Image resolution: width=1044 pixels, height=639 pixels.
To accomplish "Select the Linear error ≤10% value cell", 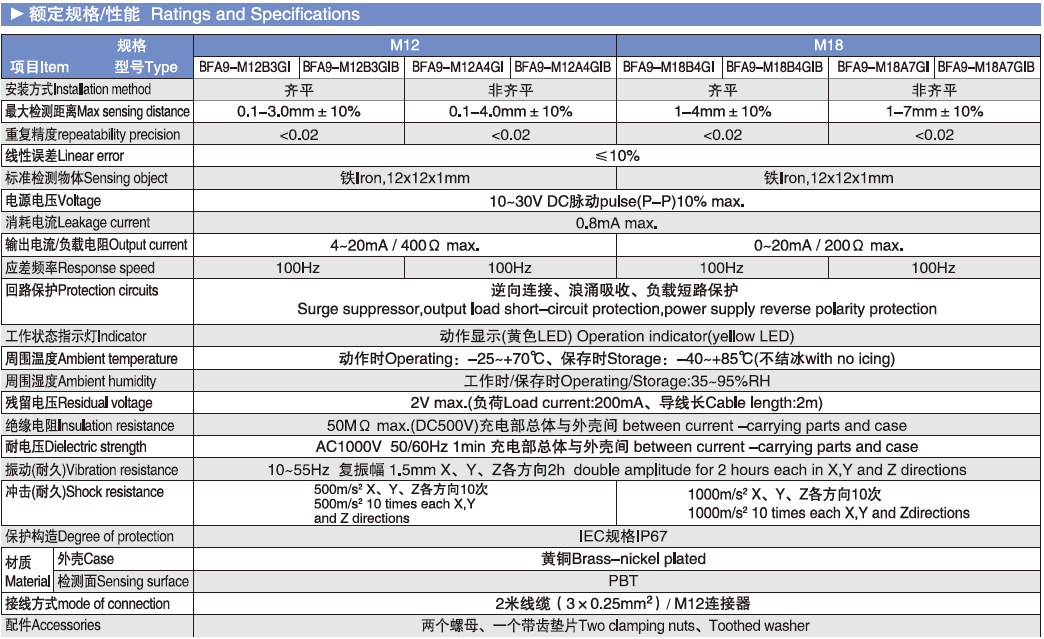I will [616, 156].
